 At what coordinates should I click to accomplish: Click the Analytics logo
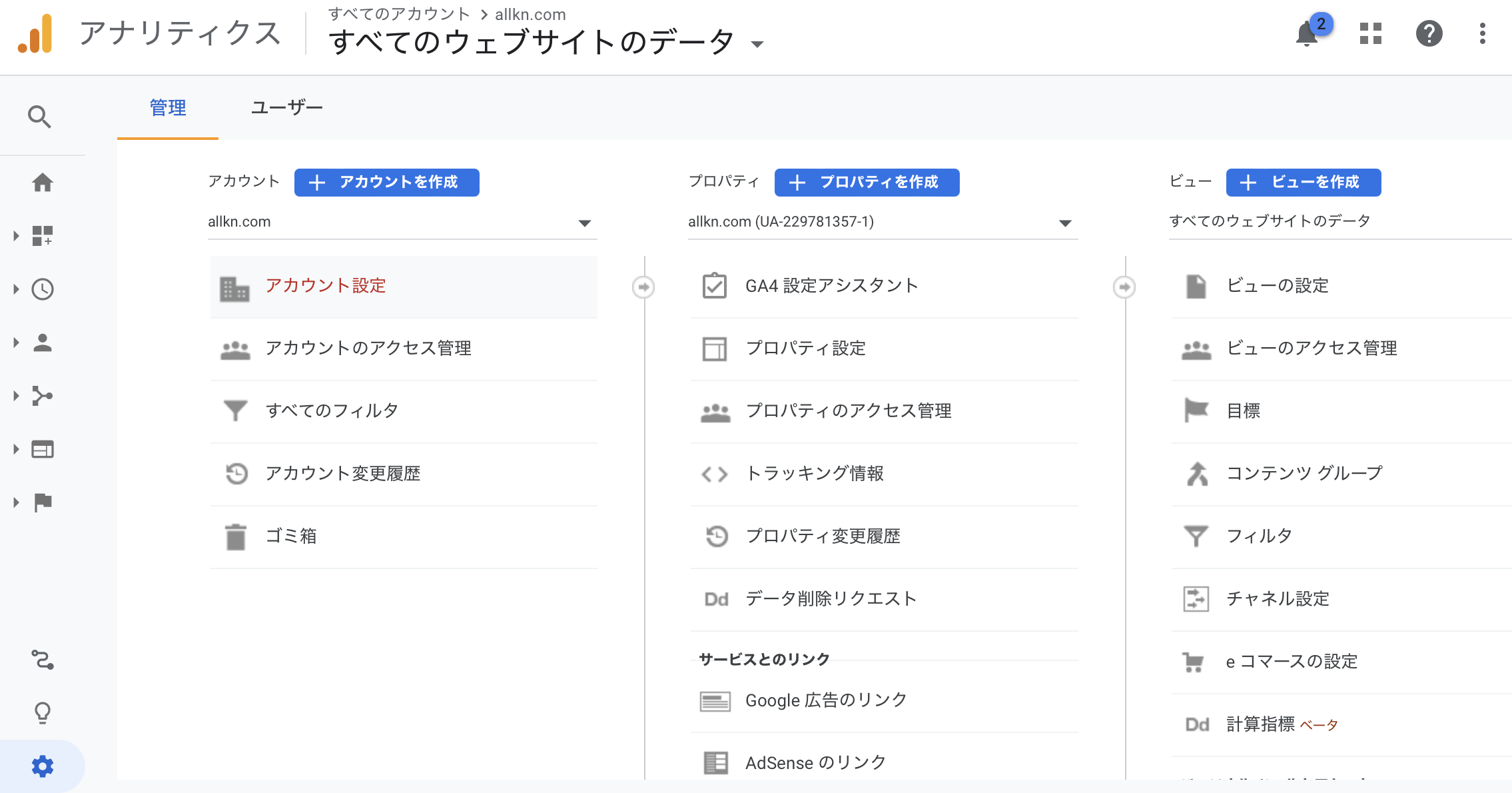pyautogui.click(x=35, y=33)
